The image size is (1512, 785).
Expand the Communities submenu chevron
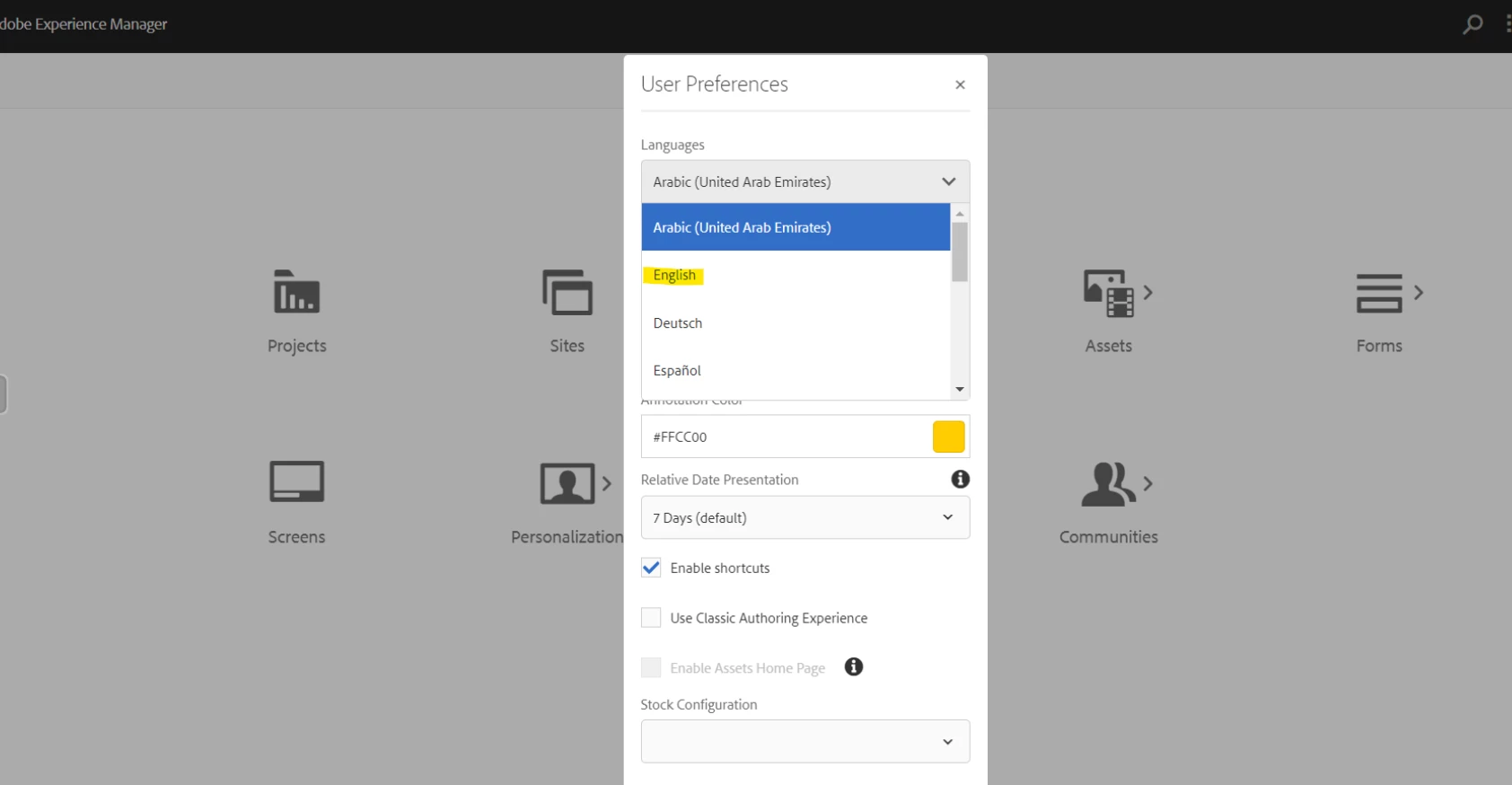tap(1147, 483)
